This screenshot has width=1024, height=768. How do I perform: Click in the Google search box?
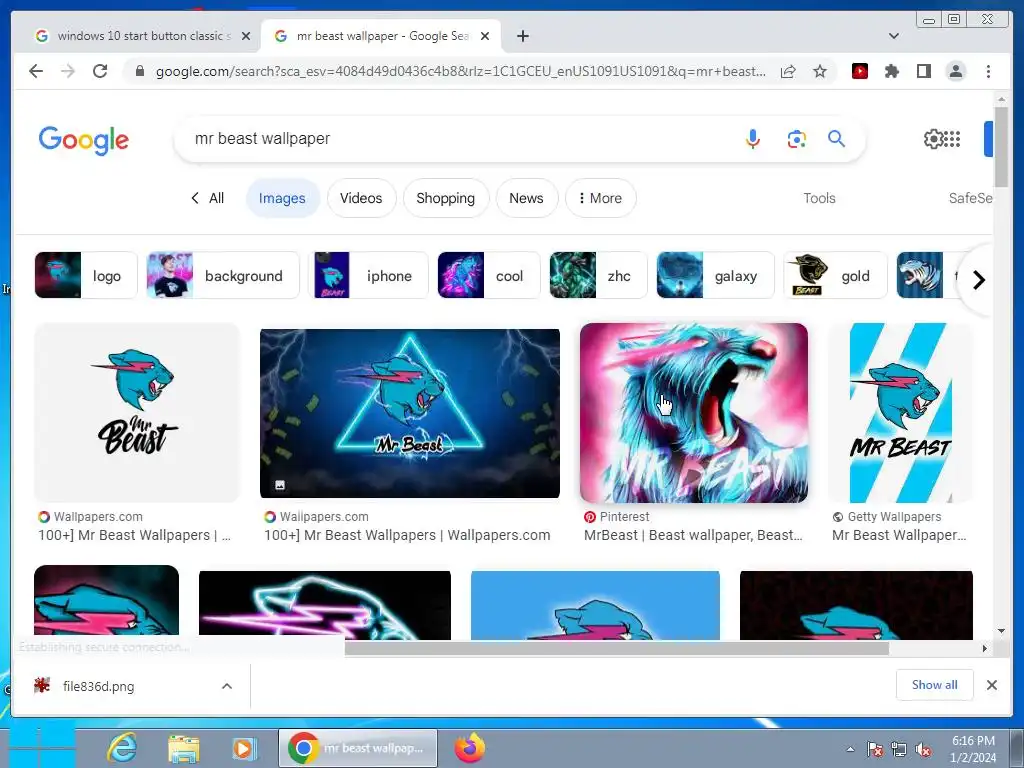point(457,138)
